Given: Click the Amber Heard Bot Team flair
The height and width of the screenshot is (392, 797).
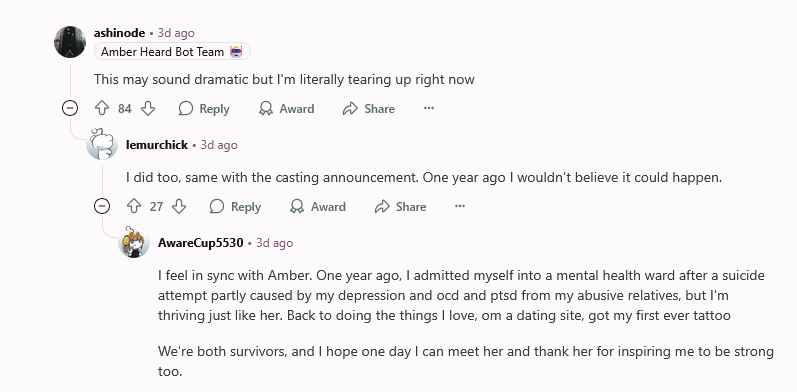Looking at the screenshot, I should [172, 51].
